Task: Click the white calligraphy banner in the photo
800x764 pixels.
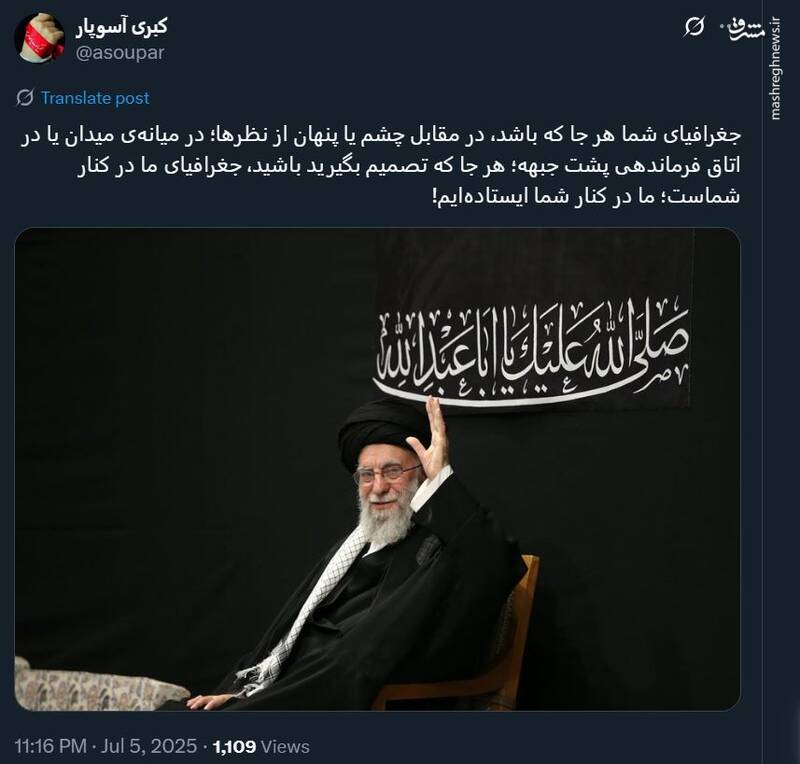Action: coord(531,350)
